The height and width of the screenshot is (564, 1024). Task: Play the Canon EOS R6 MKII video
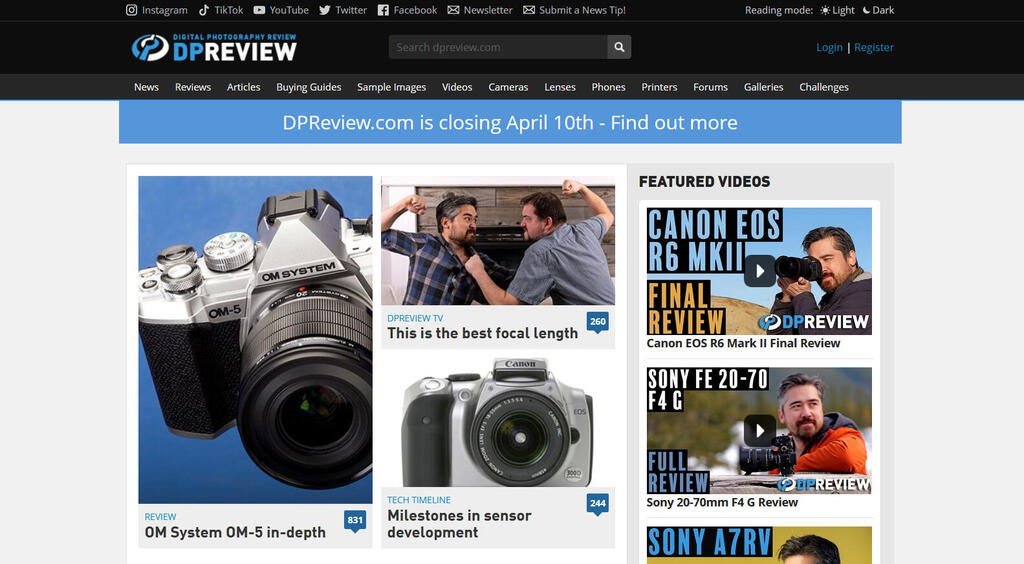[x=760, y=271]
